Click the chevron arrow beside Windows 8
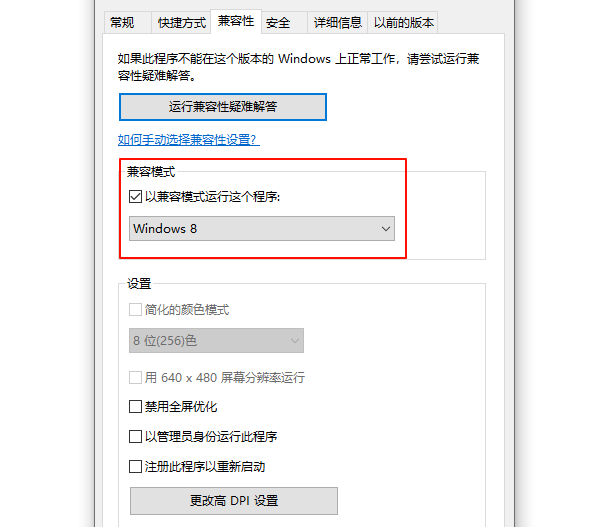 [386, 229]
